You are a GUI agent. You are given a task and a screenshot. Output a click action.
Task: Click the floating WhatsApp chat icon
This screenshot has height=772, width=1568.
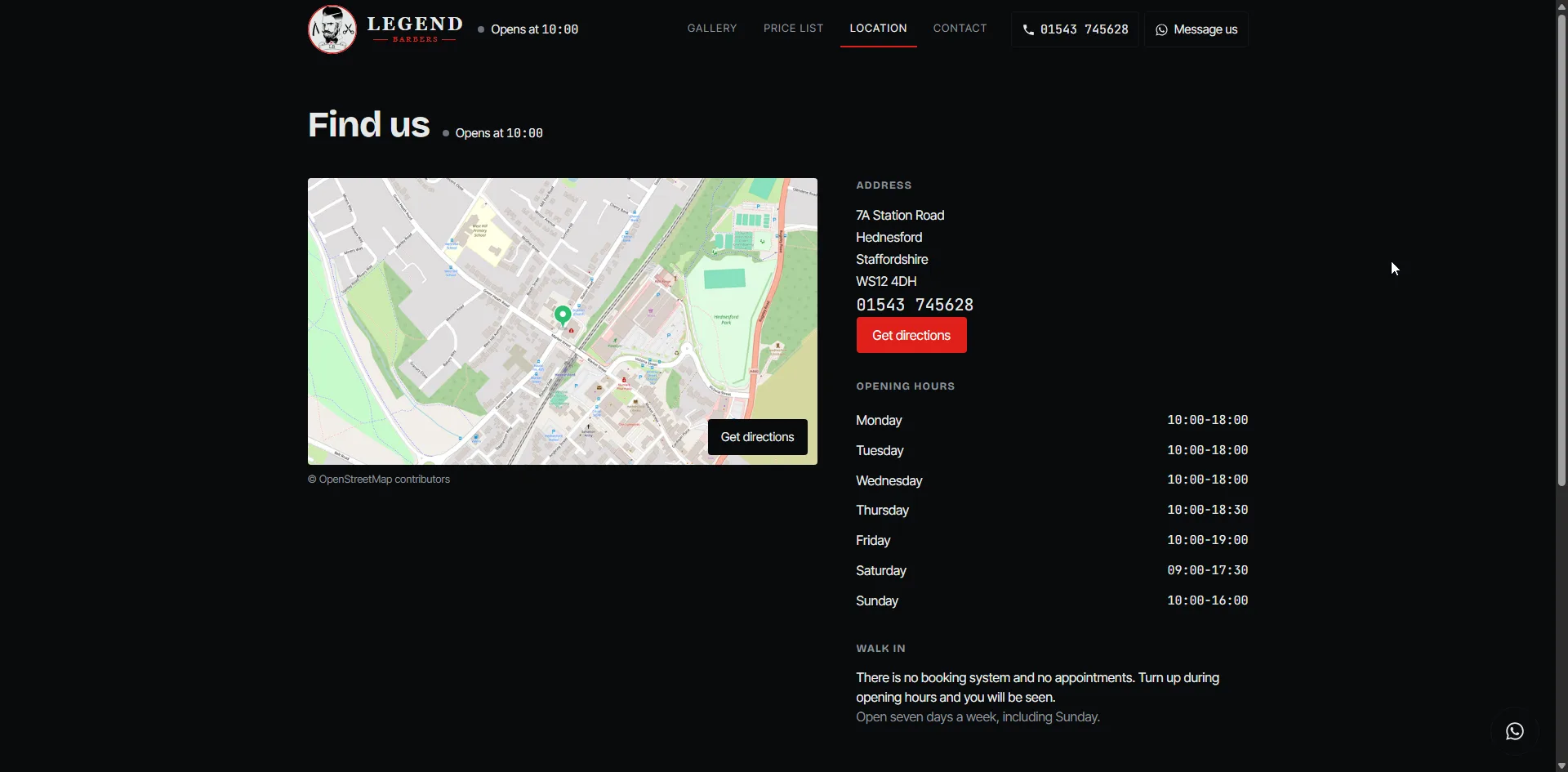coord(1515,731)
